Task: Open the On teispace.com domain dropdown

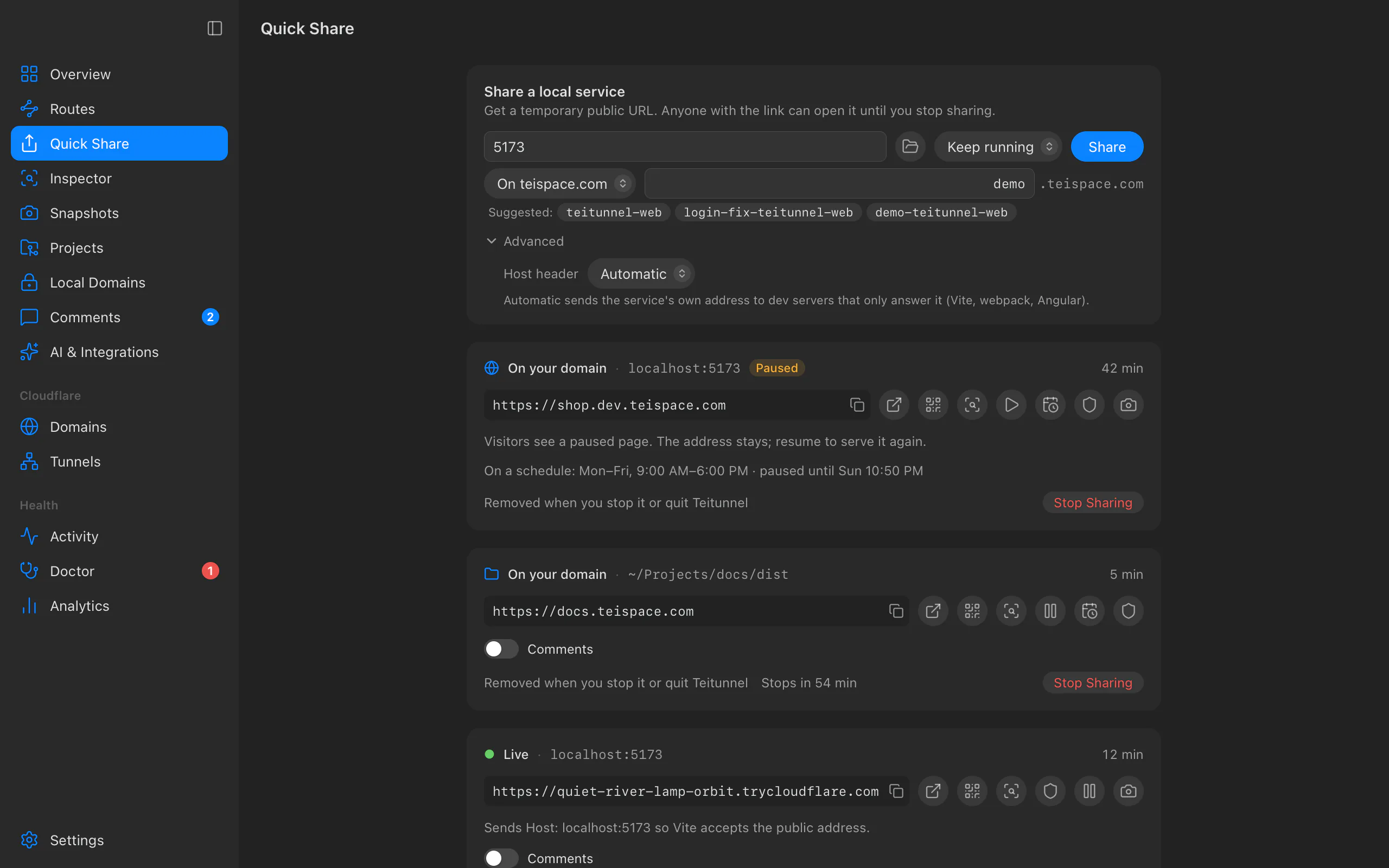Action: point(559,184)
